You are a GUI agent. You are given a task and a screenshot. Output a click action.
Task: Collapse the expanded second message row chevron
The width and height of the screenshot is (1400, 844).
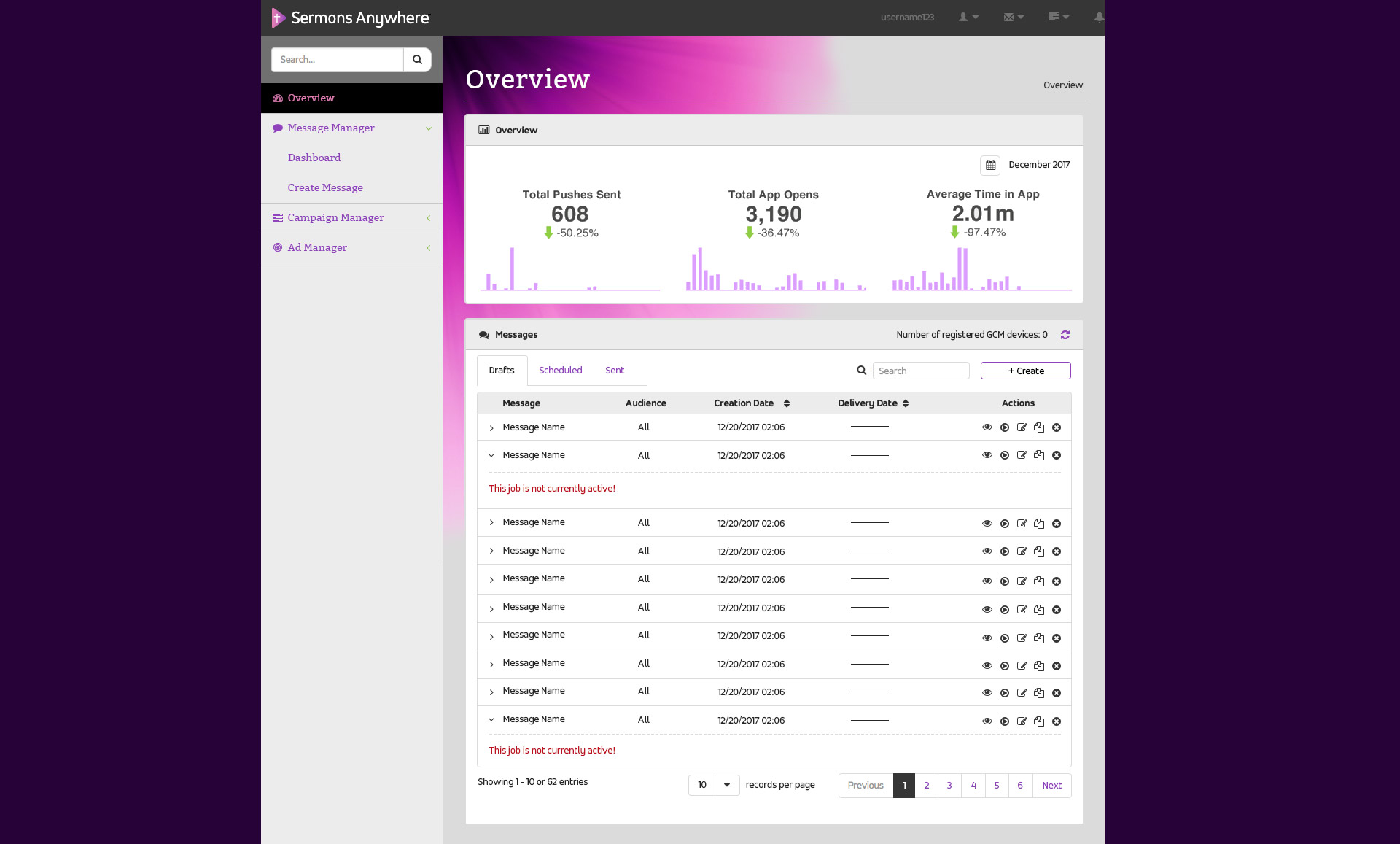(x=490, y=455)
